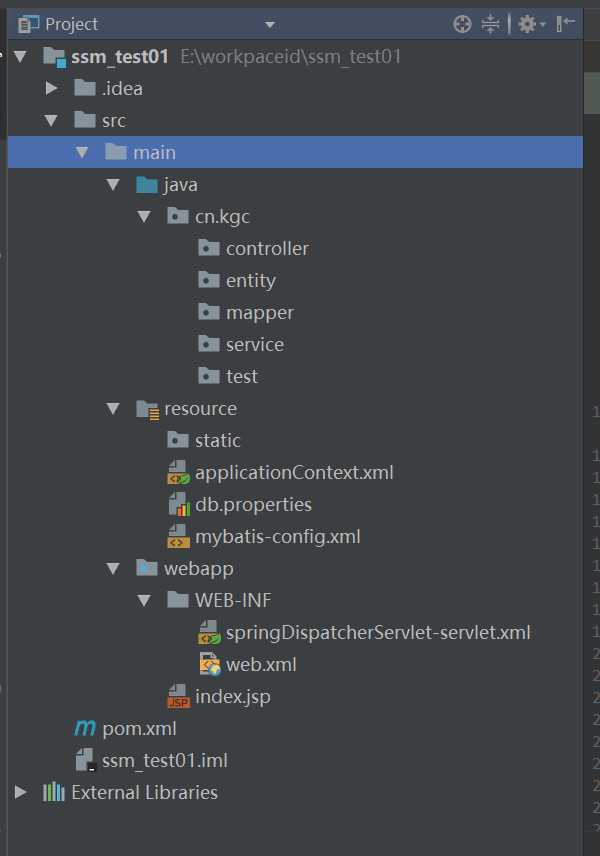Viewport: 600px width, 856px height.
Task: Click the scroll from source target icon
Action: tap(462, 24)
